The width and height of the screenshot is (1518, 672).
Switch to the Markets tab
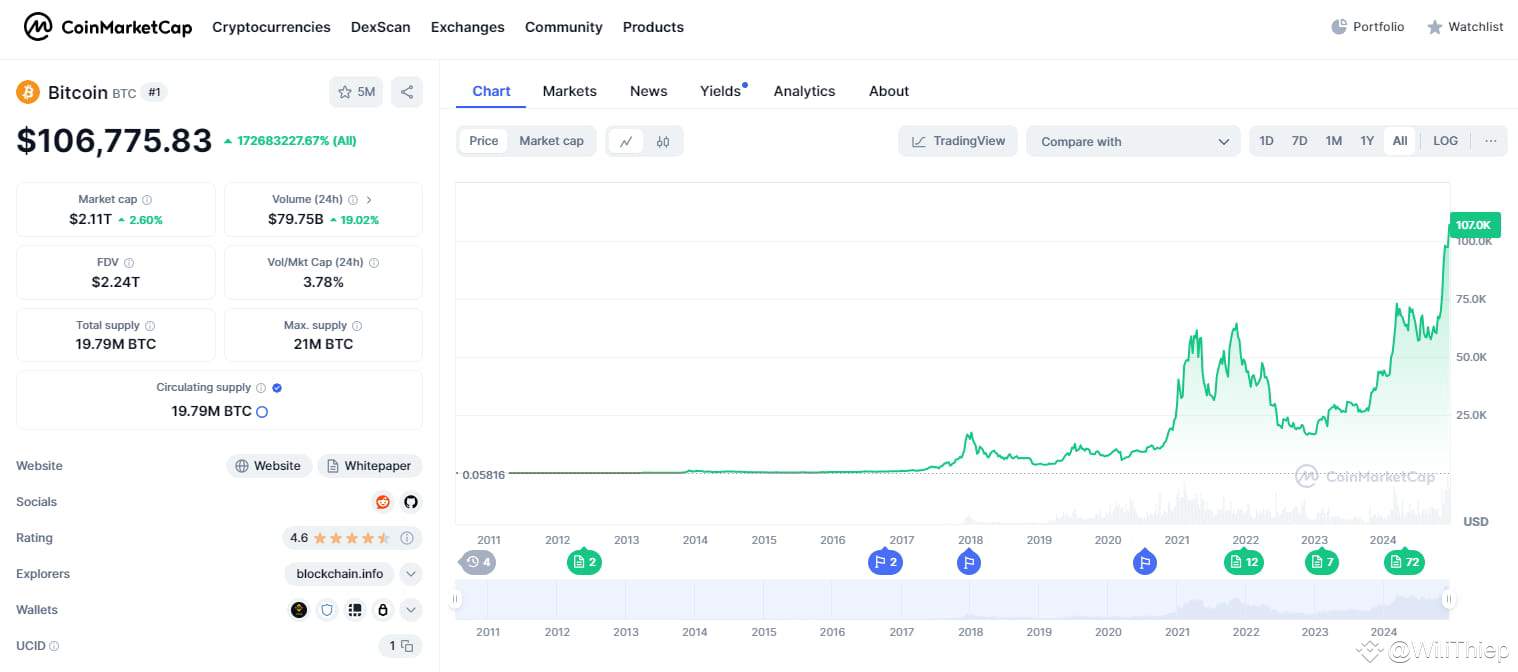click(570, 91)
